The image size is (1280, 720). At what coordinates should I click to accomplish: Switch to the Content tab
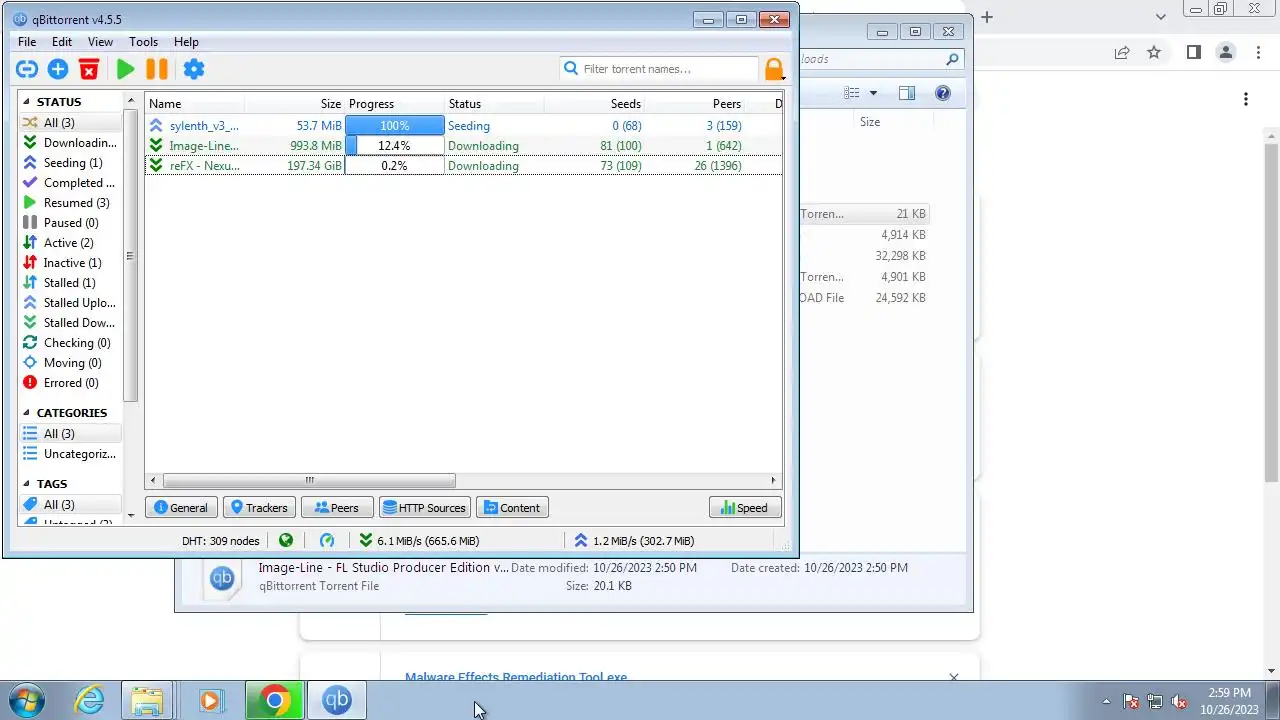(512, 508)
